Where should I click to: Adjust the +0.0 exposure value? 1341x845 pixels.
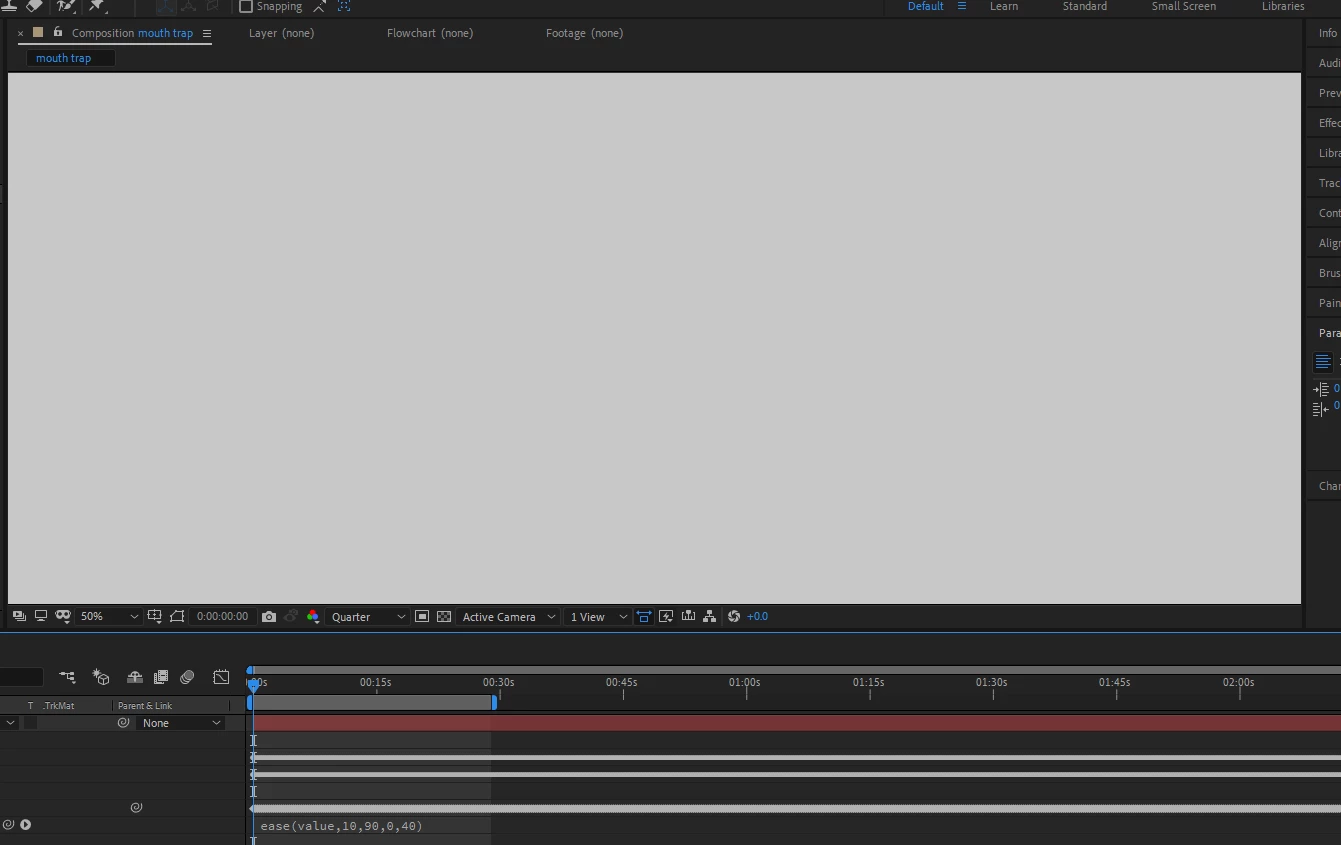coord(758,617)
